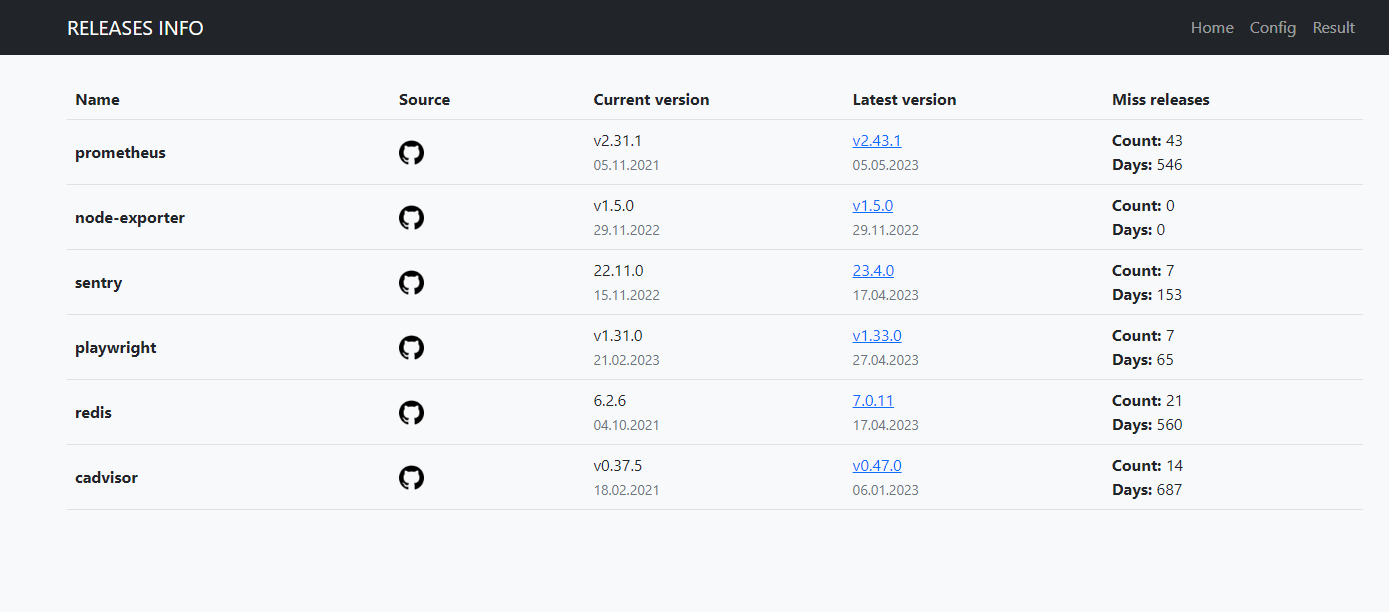Click the Miss releases column header
The height and width of the screenshot is (612, 1389).
pyautogui.click(x=1161, y=100)
